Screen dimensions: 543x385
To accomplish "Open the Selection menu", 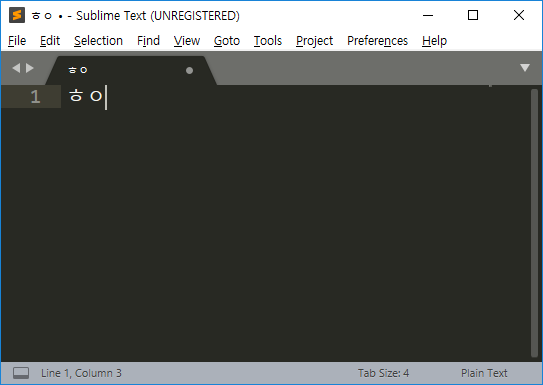I will 98,41.
